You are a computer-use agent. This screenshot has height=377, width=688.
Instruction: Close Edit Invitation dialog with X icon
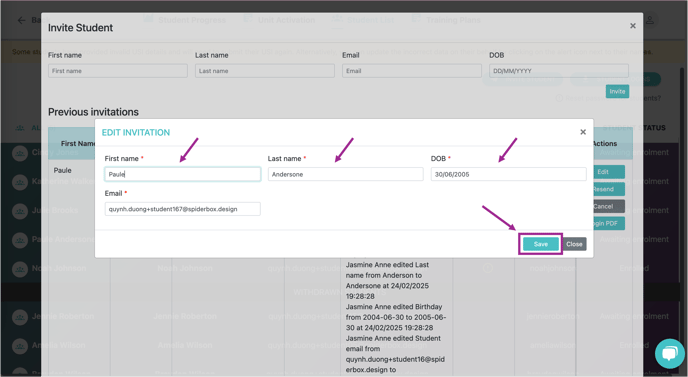(583, 132)
